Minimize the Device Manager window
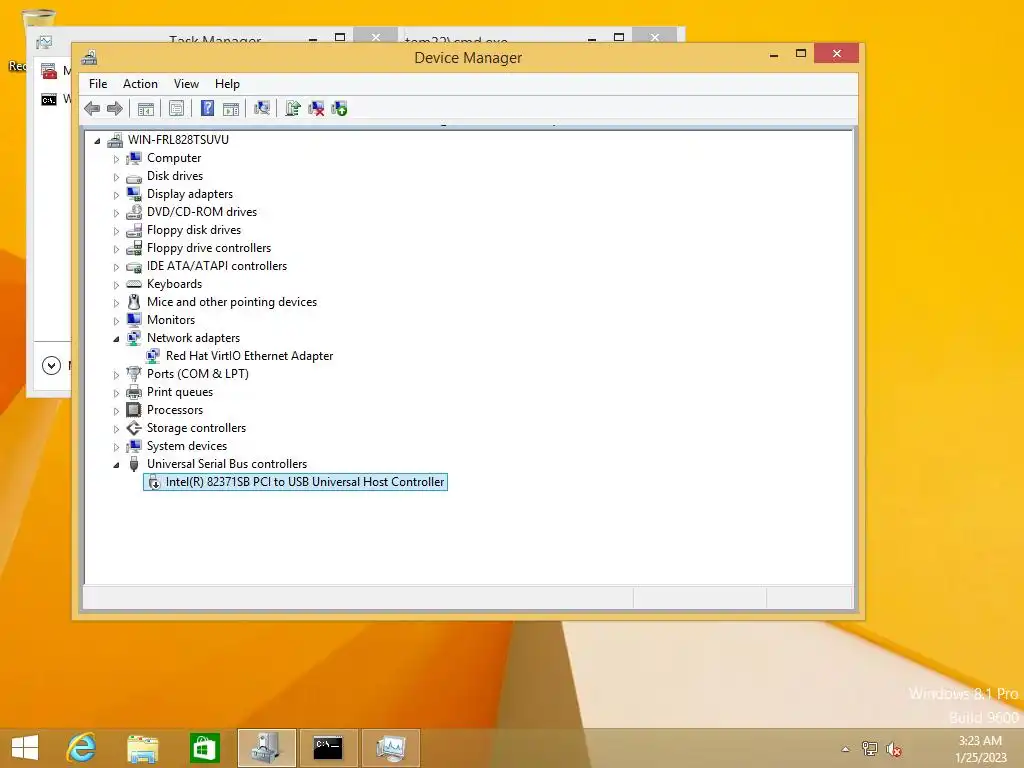Viewport: 1024px width, 768px height. point(774,54)
